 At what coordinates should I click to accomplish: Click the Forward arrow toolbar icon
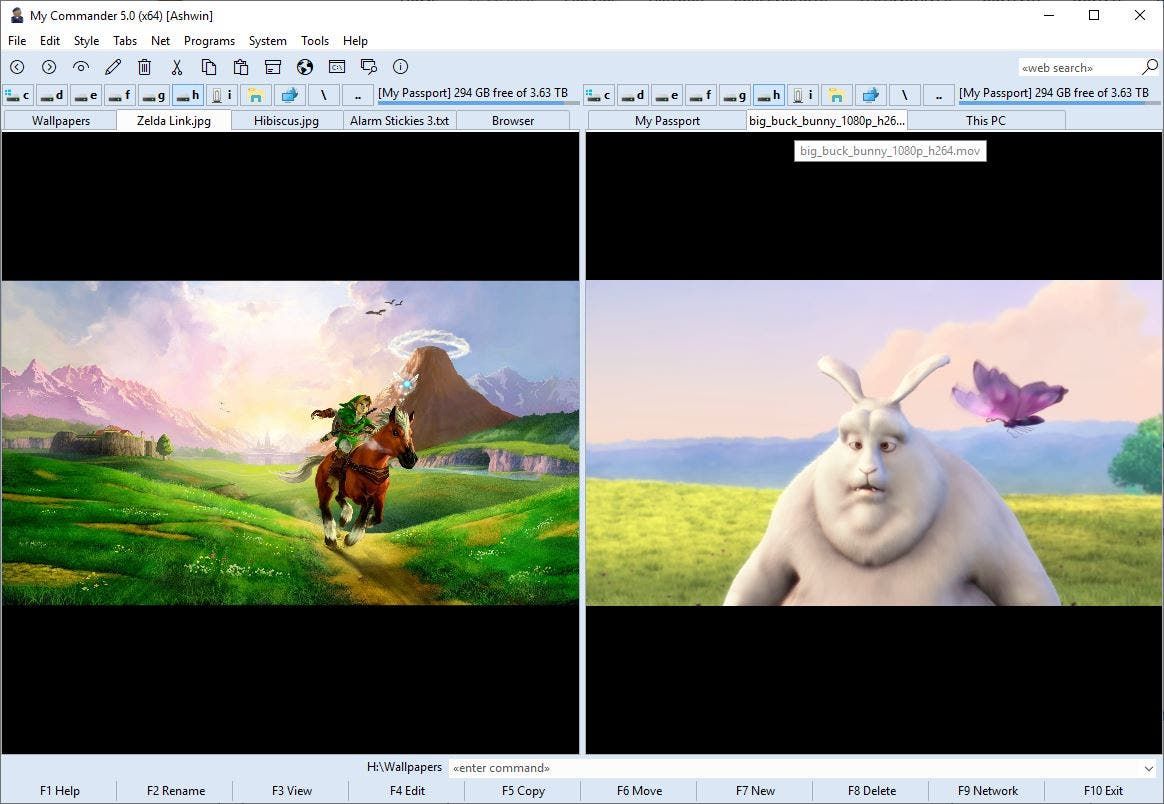click(49, 67)
